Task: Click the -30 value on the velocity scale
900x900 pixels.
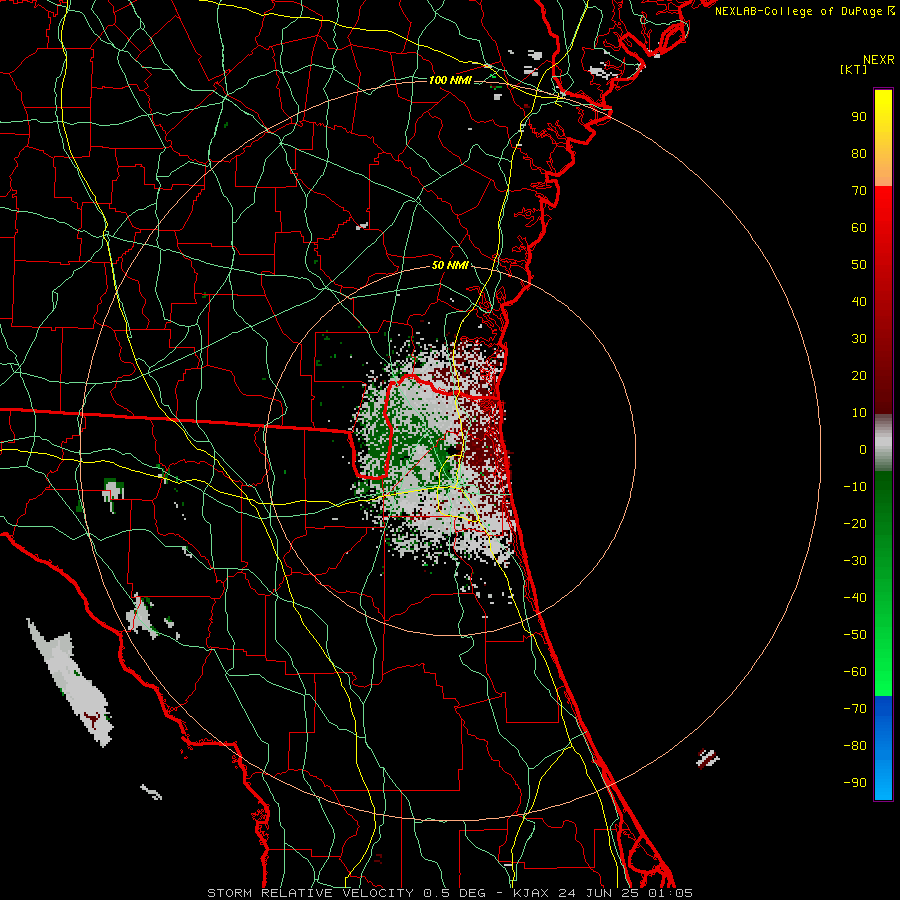Action: tap(855, 561)
